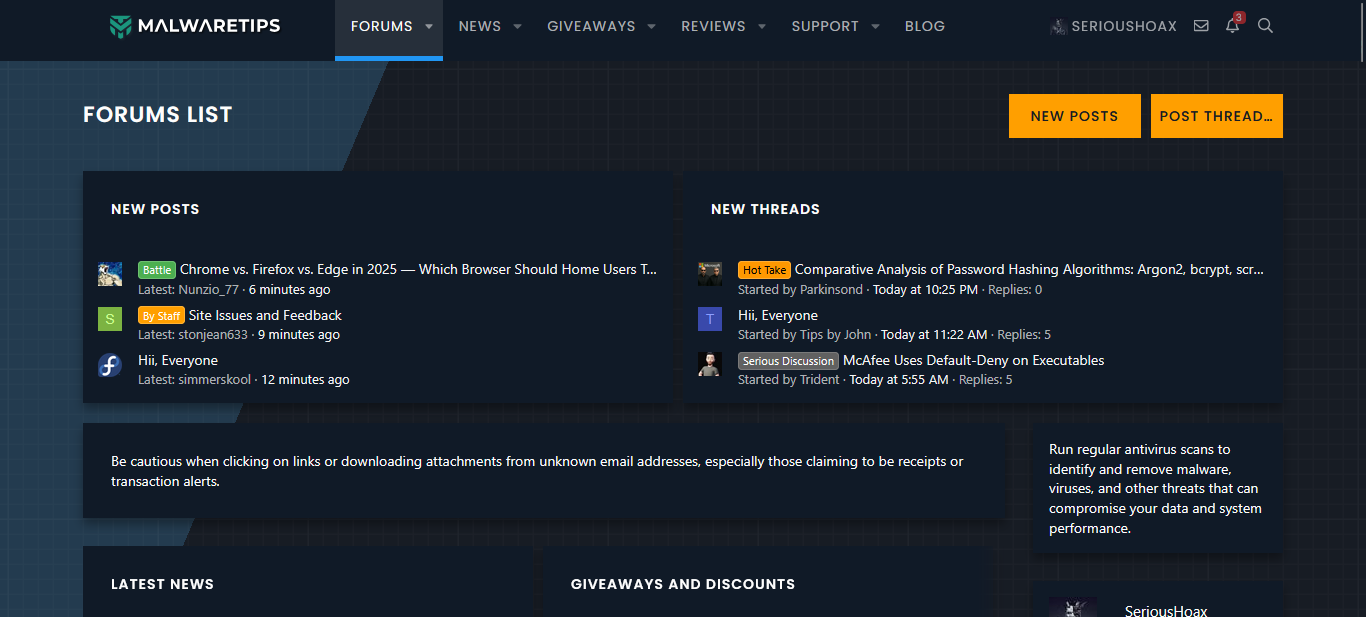Viewport: 1366px width, 617px height.
Task: Click Parkinsond's avatar on password hashing thread
Action: pos(710,274)
